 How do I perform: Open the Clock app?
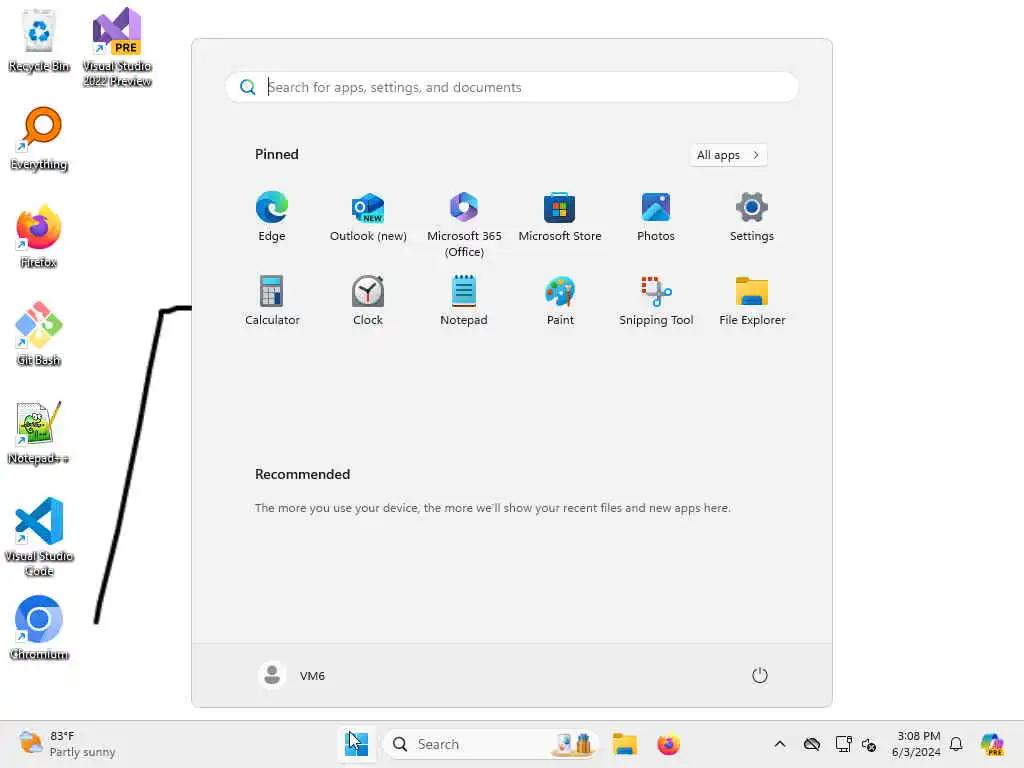coord(368,300)
